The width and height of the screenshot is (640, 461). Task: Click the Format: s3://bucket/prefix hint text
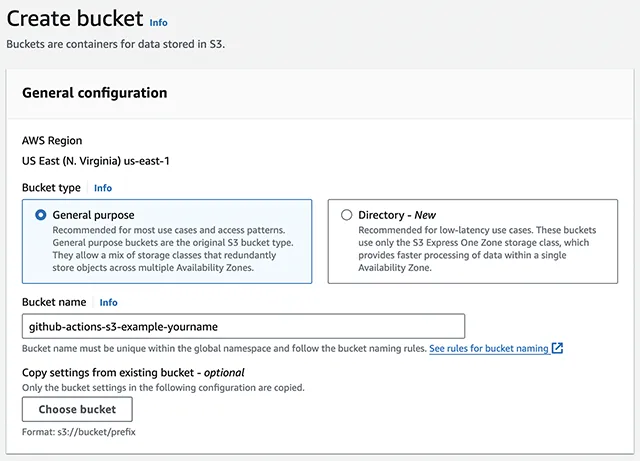coord(79,432)
